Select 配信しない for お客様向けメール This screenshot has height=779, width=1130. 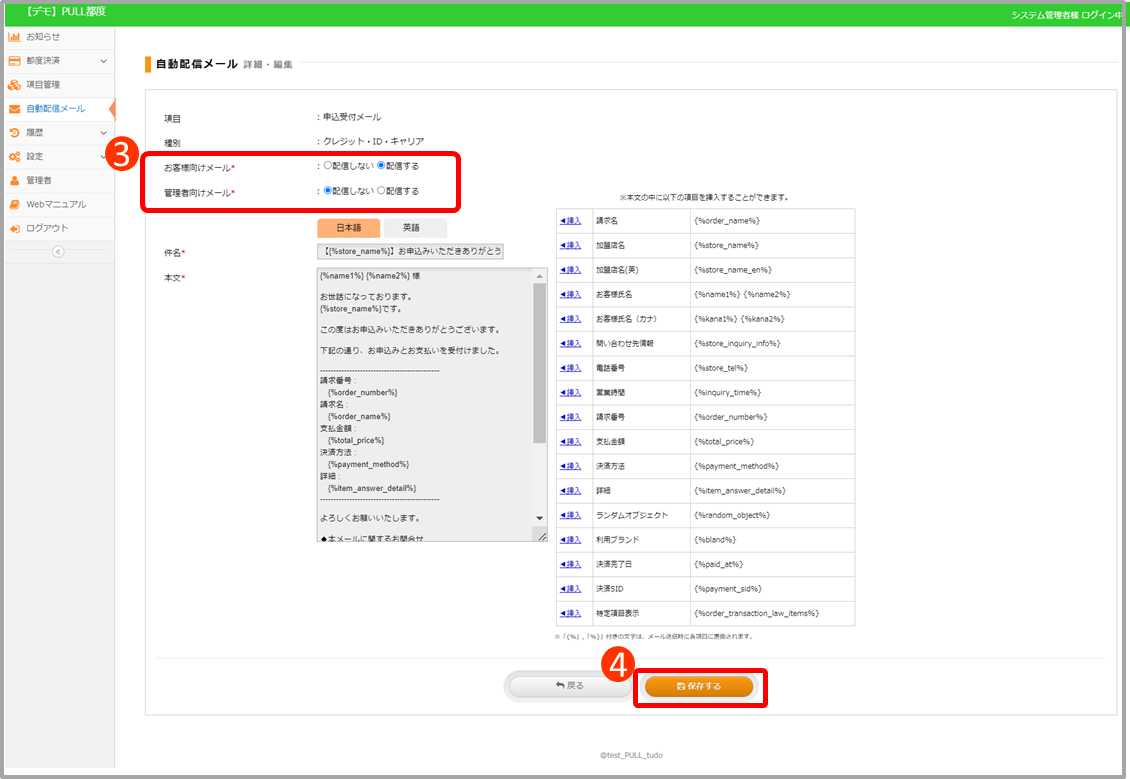(328, 166)
